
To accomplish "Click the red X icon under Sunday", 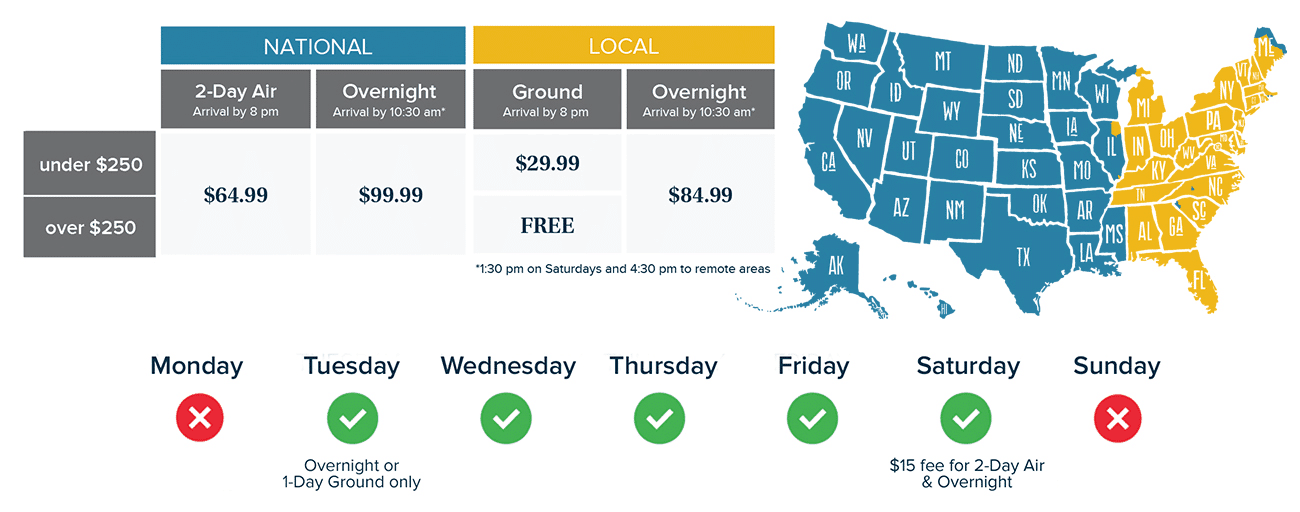I will (x=1118, y=418).
